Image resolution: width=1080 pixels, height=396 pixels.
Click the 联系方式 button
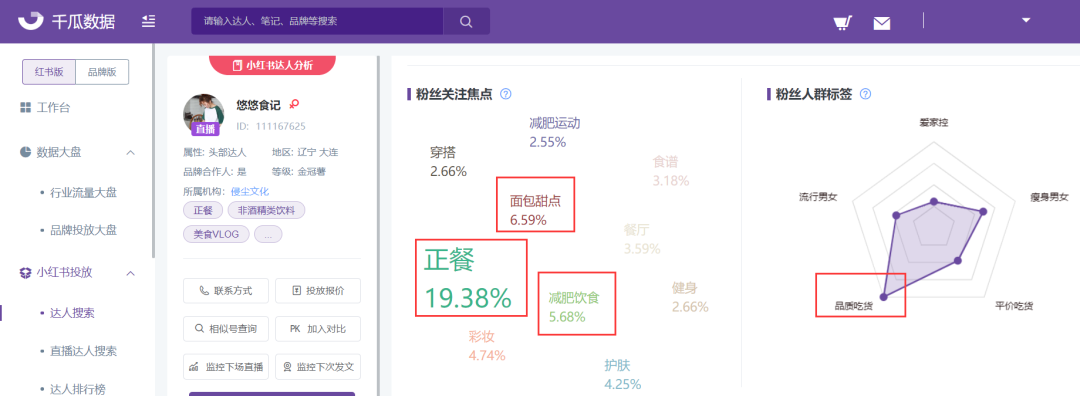coord(225,291)
